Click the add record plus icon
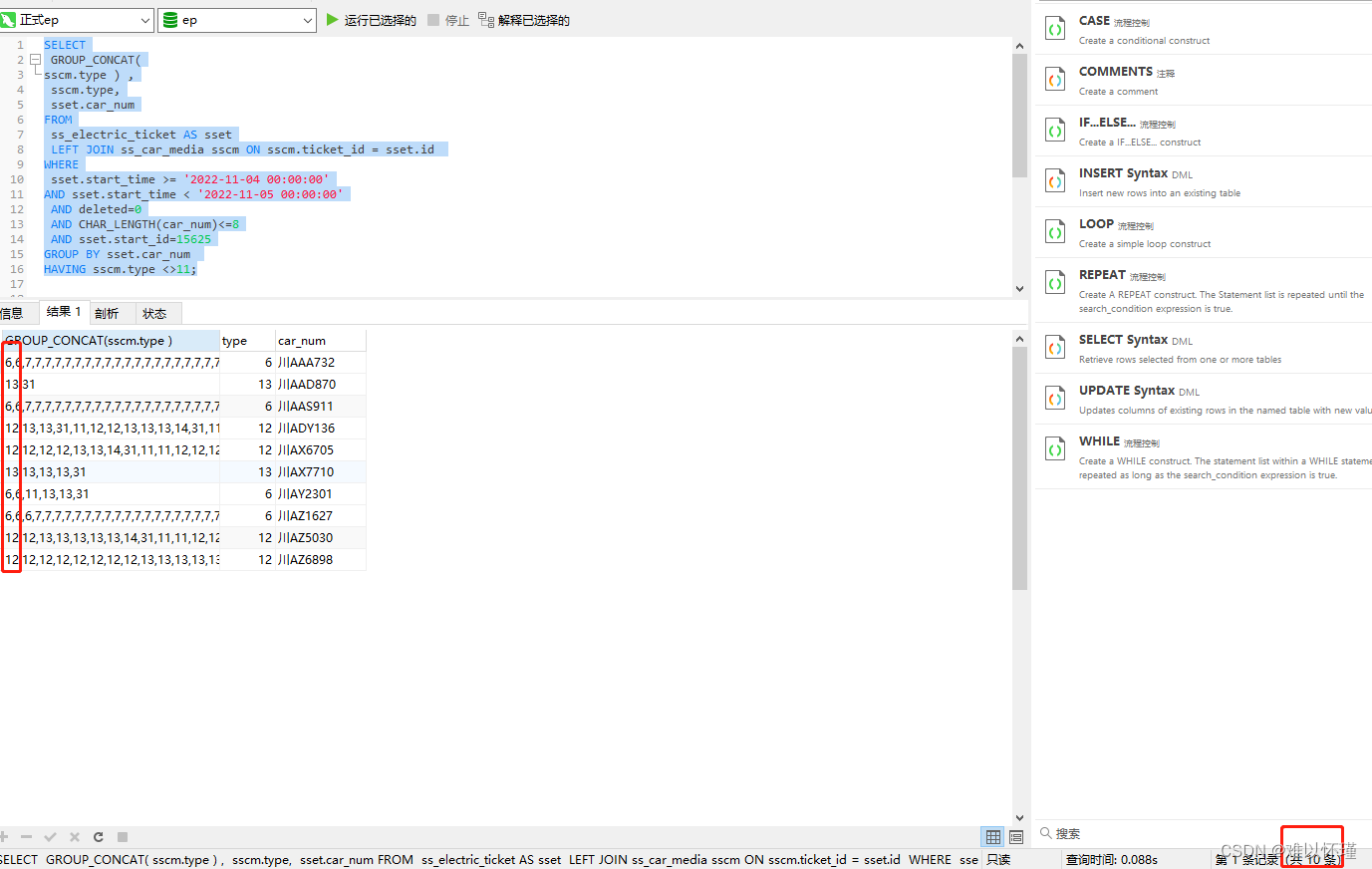The height and width of the screenshot is (869, 1372). (x=4, y=837)
